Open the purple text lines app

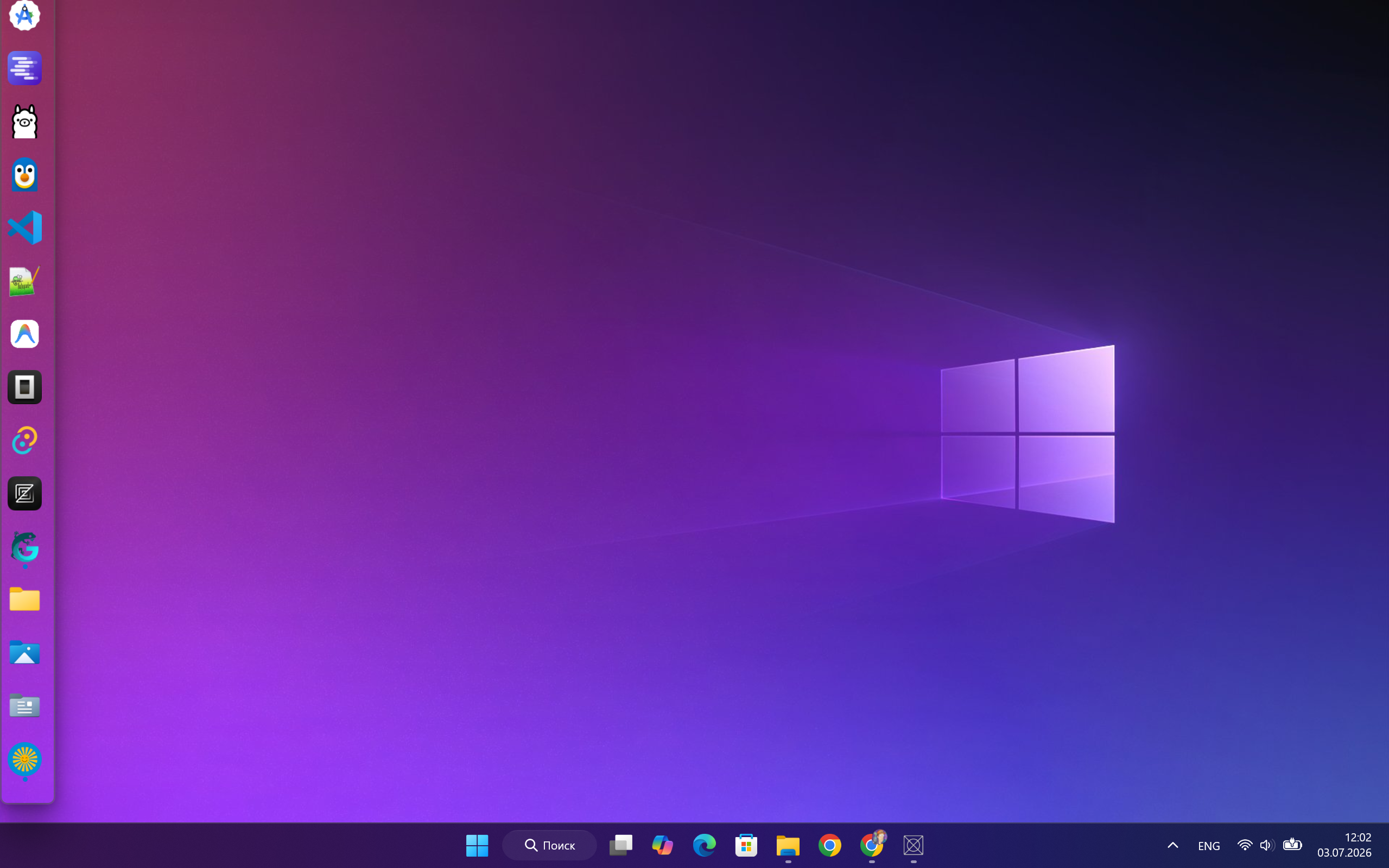coord(24,68)
